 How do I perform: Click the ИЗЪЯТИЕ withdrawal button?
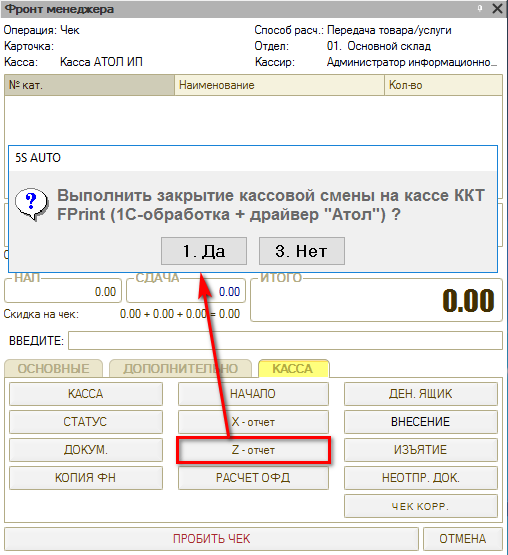click(421, 450)
